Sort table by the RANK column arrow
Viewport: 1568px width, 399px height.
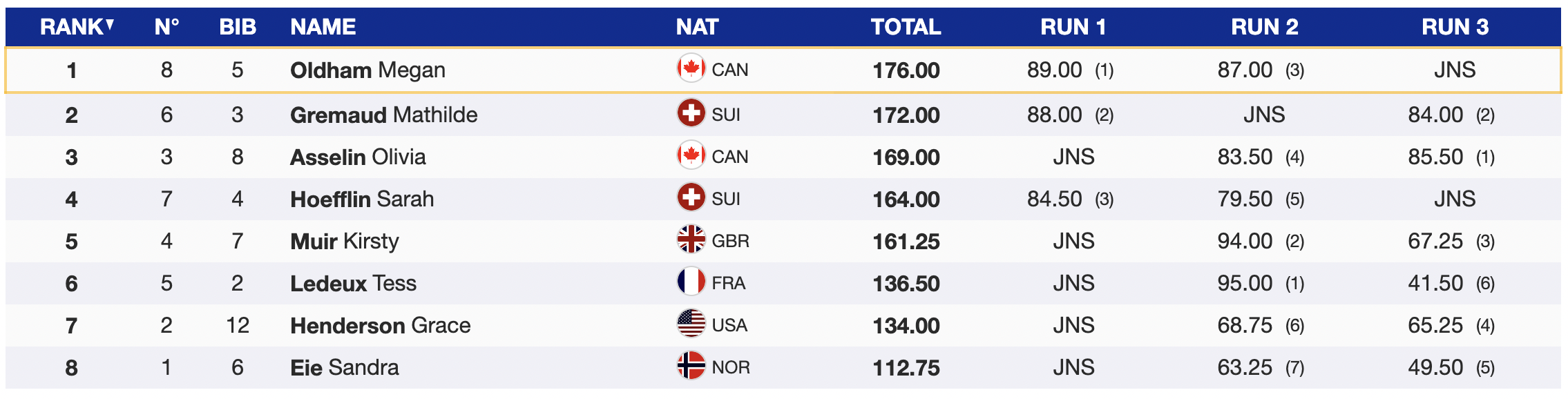pyautogui.click(x=110, y=25)
